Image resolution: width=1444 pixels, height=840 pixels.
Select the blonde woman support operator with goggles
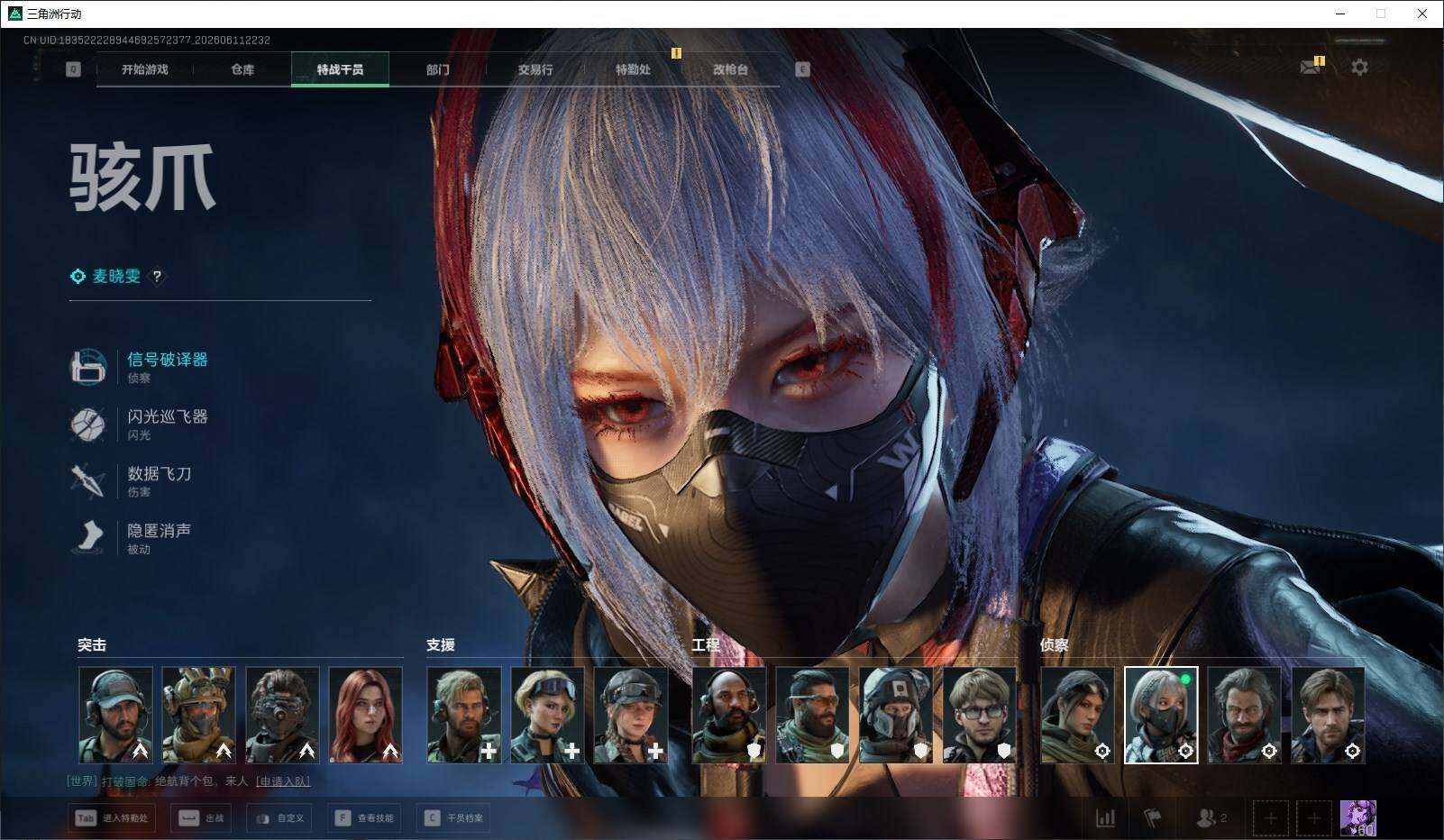(x=548, y=715)
